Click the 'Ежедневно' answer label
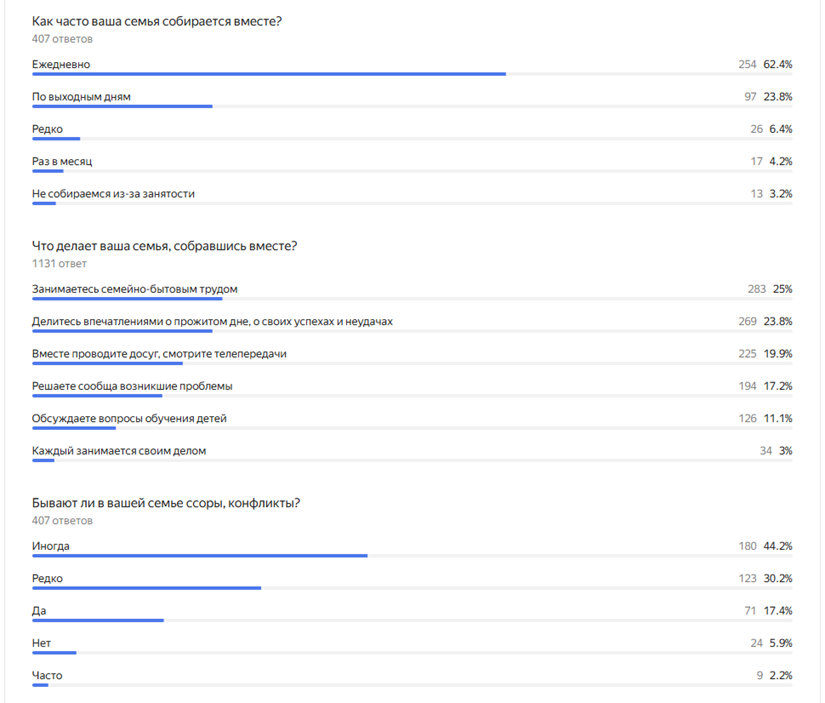Viewport: 825px width, 703px height. point(61,64)
